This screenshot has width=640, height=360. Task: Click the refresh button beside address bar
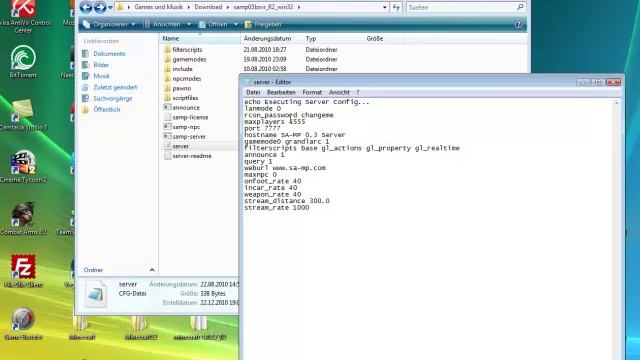click(396, 7)
